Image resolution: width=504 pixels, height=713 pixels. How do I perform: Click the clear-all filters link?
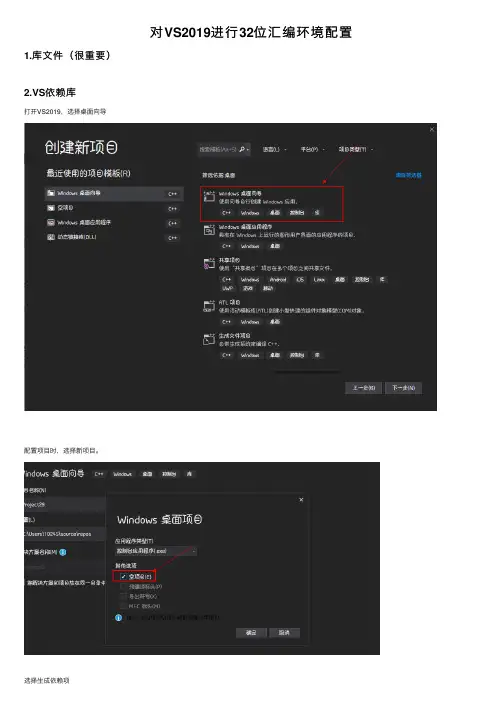408,175
